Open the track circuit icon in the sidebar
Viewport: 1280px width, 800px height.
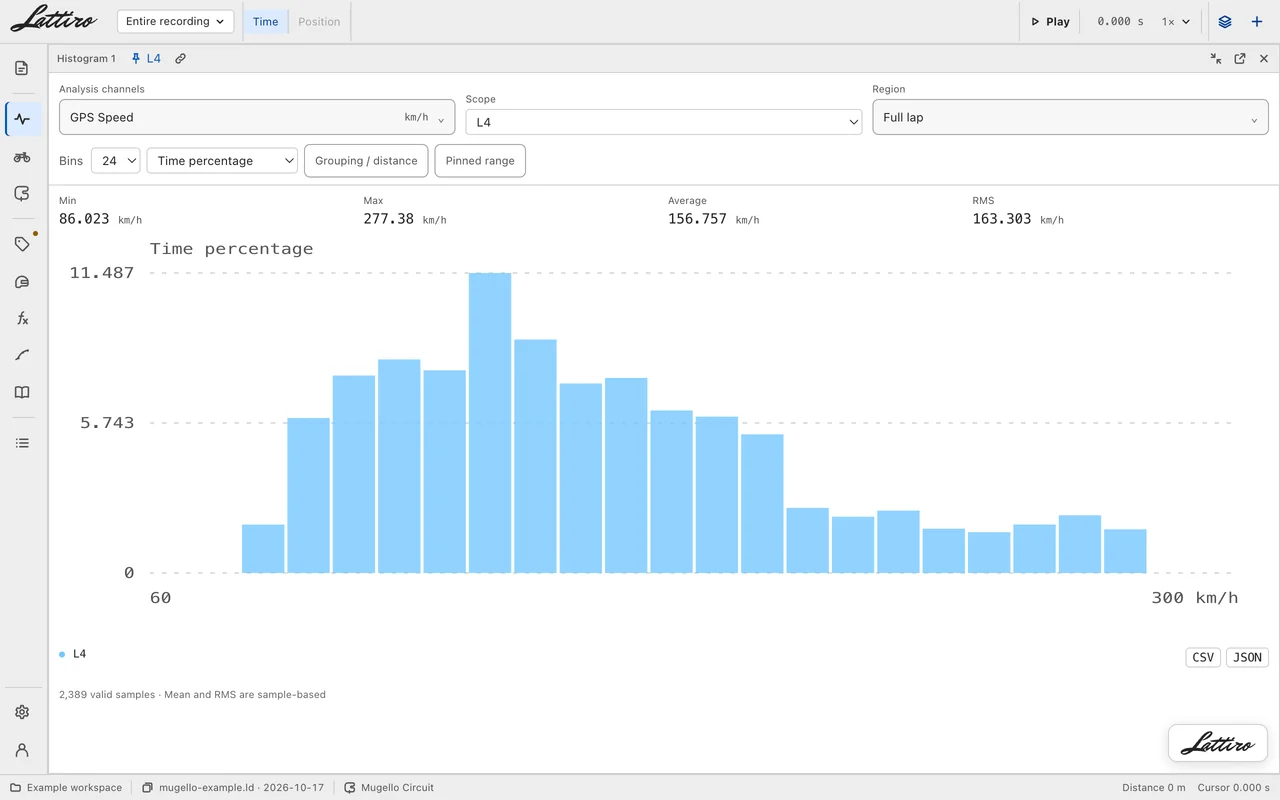pyautogui.click(x=22, y=194)
